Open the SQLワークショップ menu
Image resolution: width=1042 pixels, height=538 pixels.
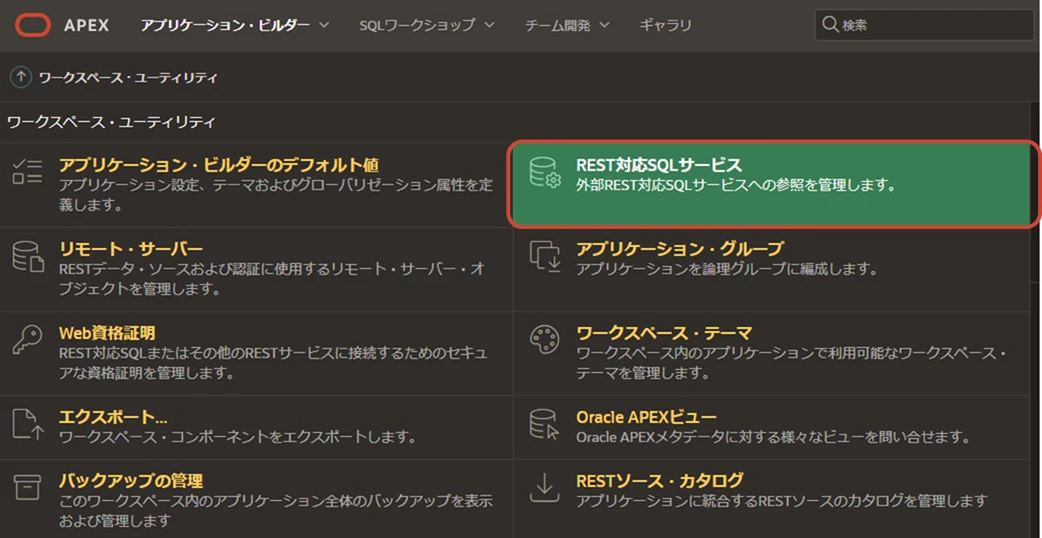tap(417, 25)
